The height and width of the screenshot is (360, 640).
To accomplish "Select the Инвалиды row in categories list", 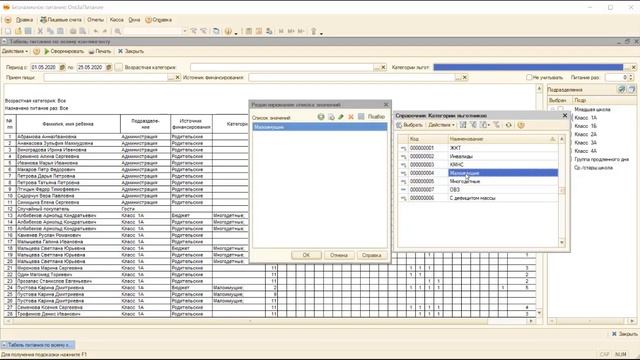I will pos(478,156).
